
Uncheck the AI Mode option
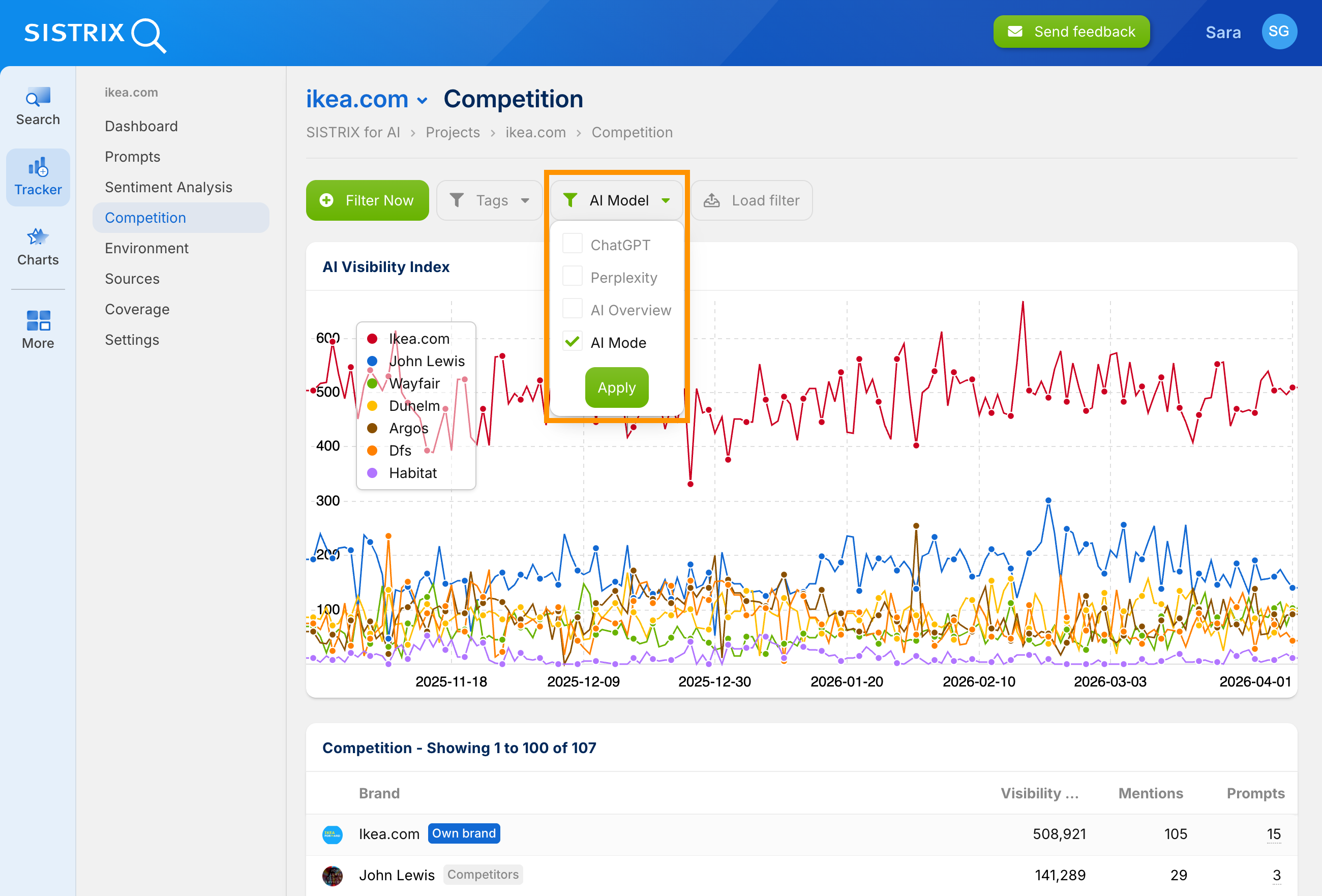point(572,341)
